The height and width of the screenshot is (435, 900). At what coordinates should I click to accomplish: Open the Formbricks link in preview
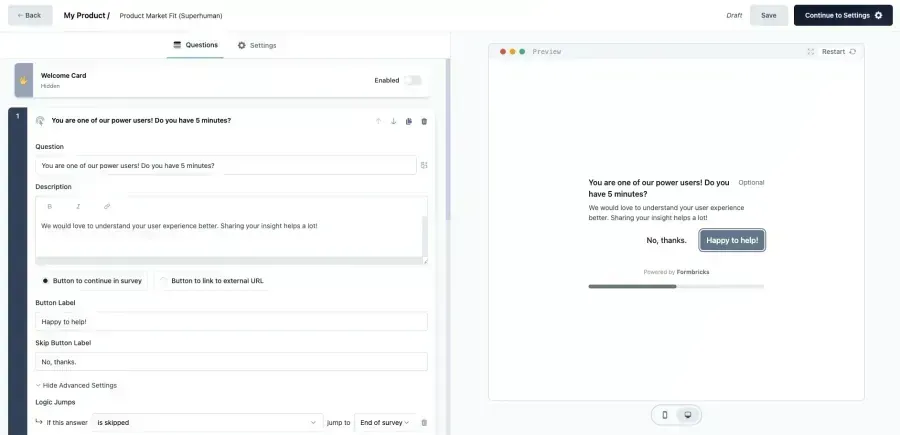coord(693,272)
